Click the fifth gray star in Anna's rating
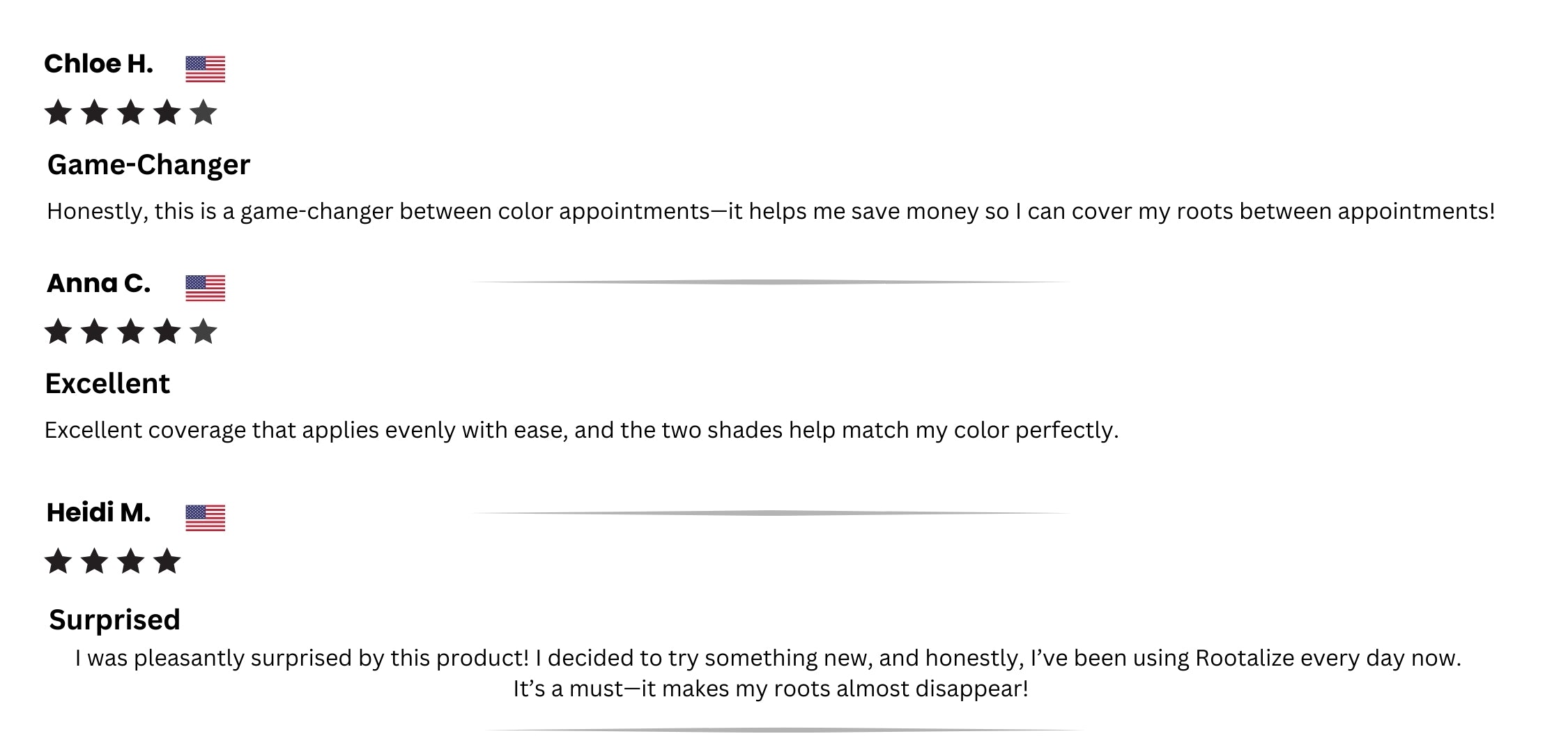Screen dimensions: 1568x750 [203, 332]
